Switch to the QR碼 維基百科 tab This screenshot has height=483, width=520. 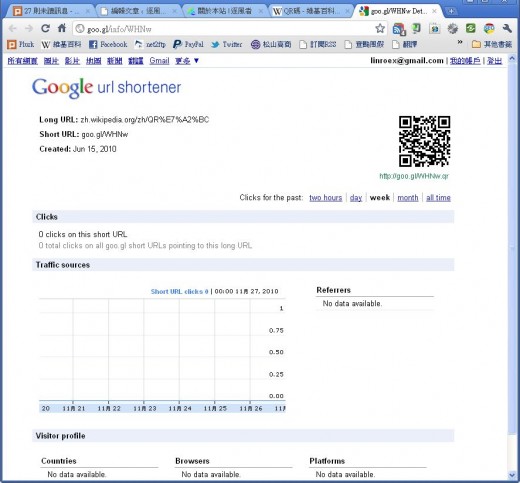coord(311,11)
